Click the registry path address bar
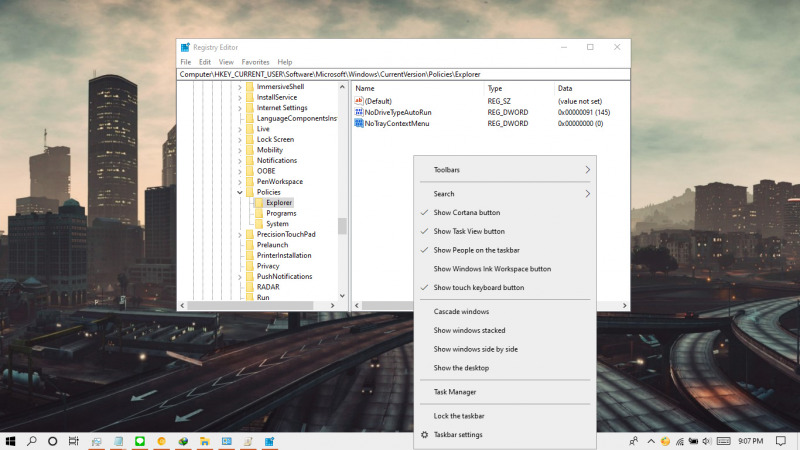 pyautogui.click(x=404, y=74)
